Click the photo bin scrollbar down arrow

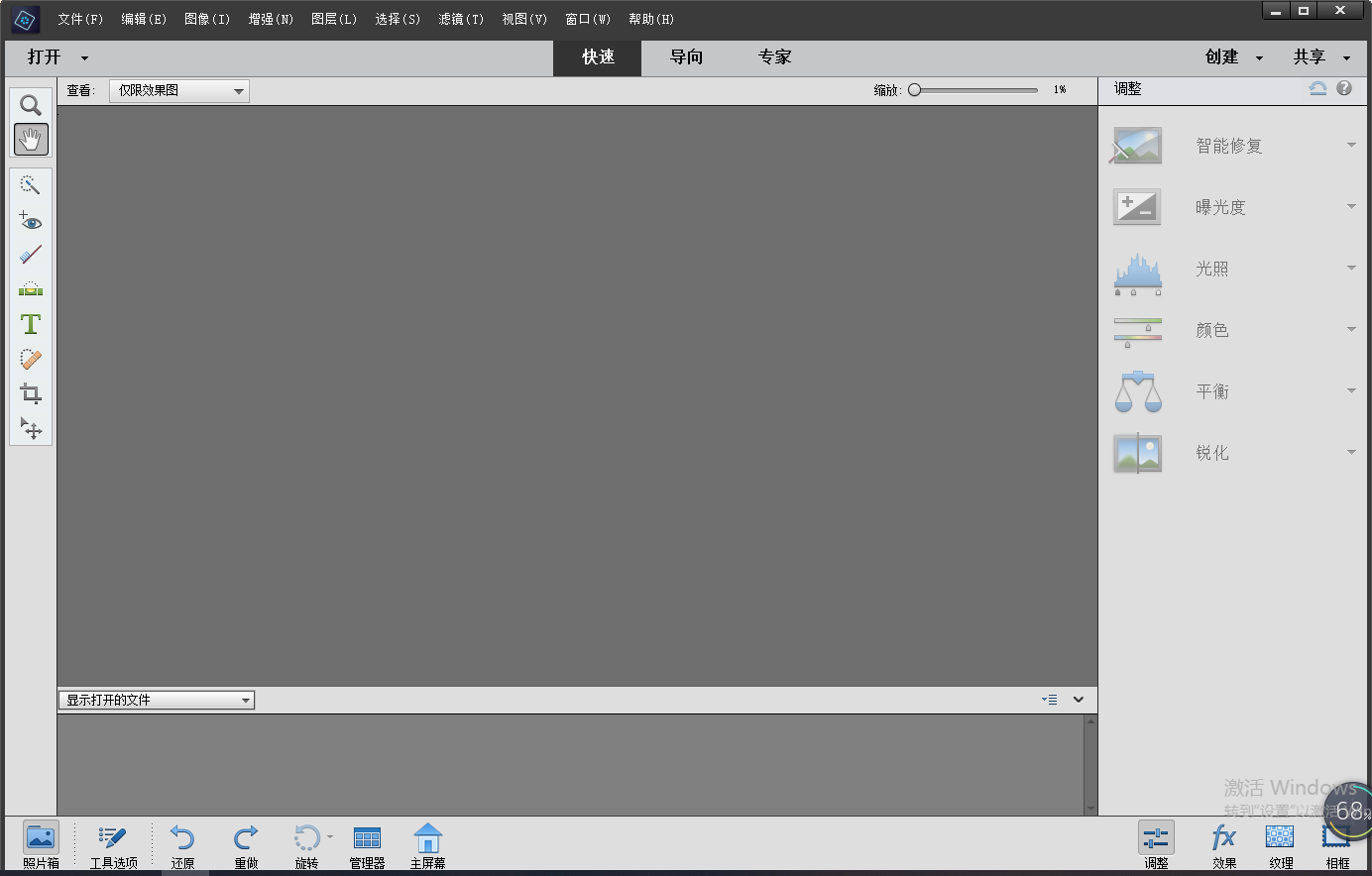pyautogui.click(x=1090, y=810)
